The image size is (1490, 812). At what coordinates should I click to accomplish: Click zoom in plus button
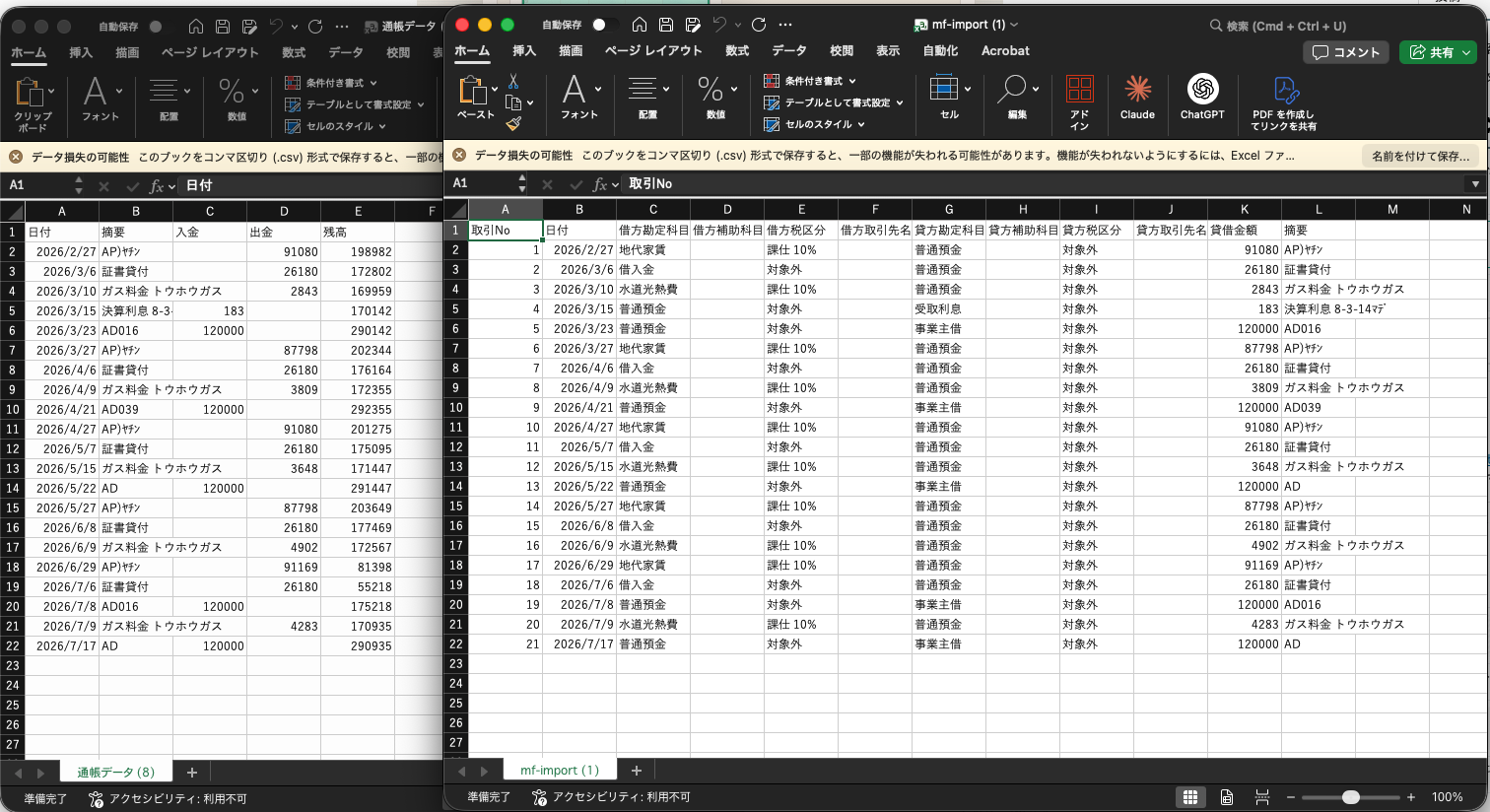(1411, 797)
